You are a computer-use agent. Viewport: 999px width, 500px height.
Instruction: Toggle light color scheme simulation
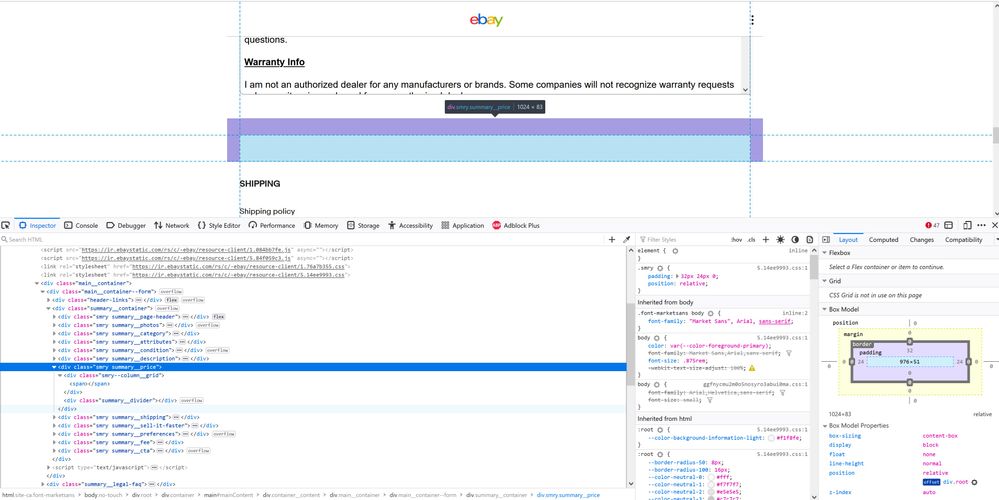coord(780,239)
